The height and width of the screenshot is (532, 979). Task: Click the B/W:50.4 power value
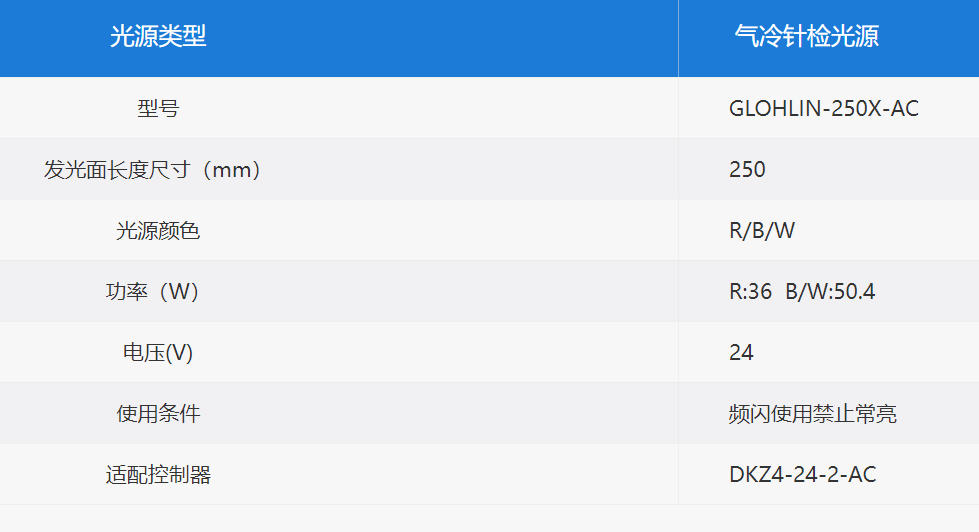pos(830,292)
